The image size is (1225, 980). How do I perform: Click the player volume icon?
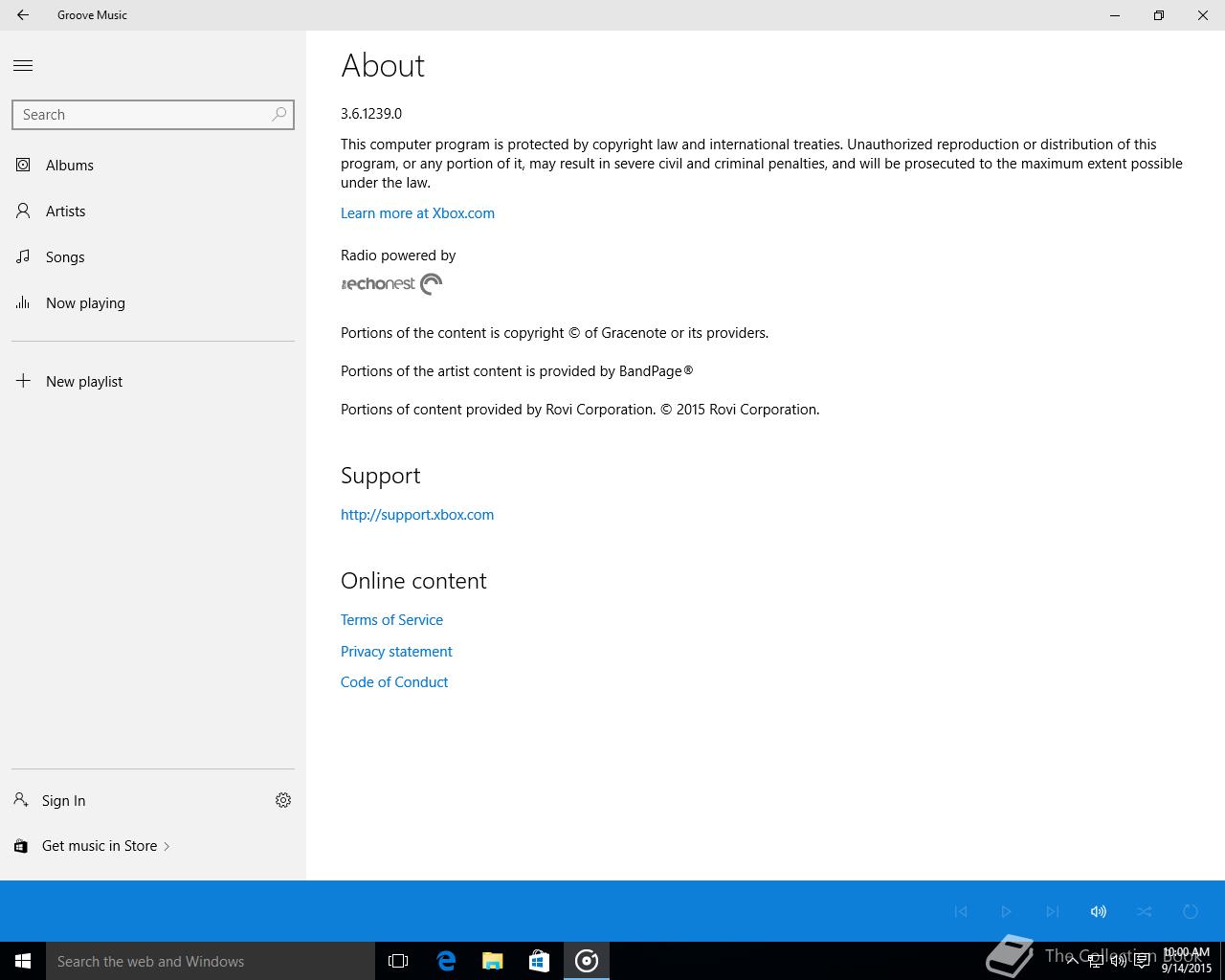1098,911
